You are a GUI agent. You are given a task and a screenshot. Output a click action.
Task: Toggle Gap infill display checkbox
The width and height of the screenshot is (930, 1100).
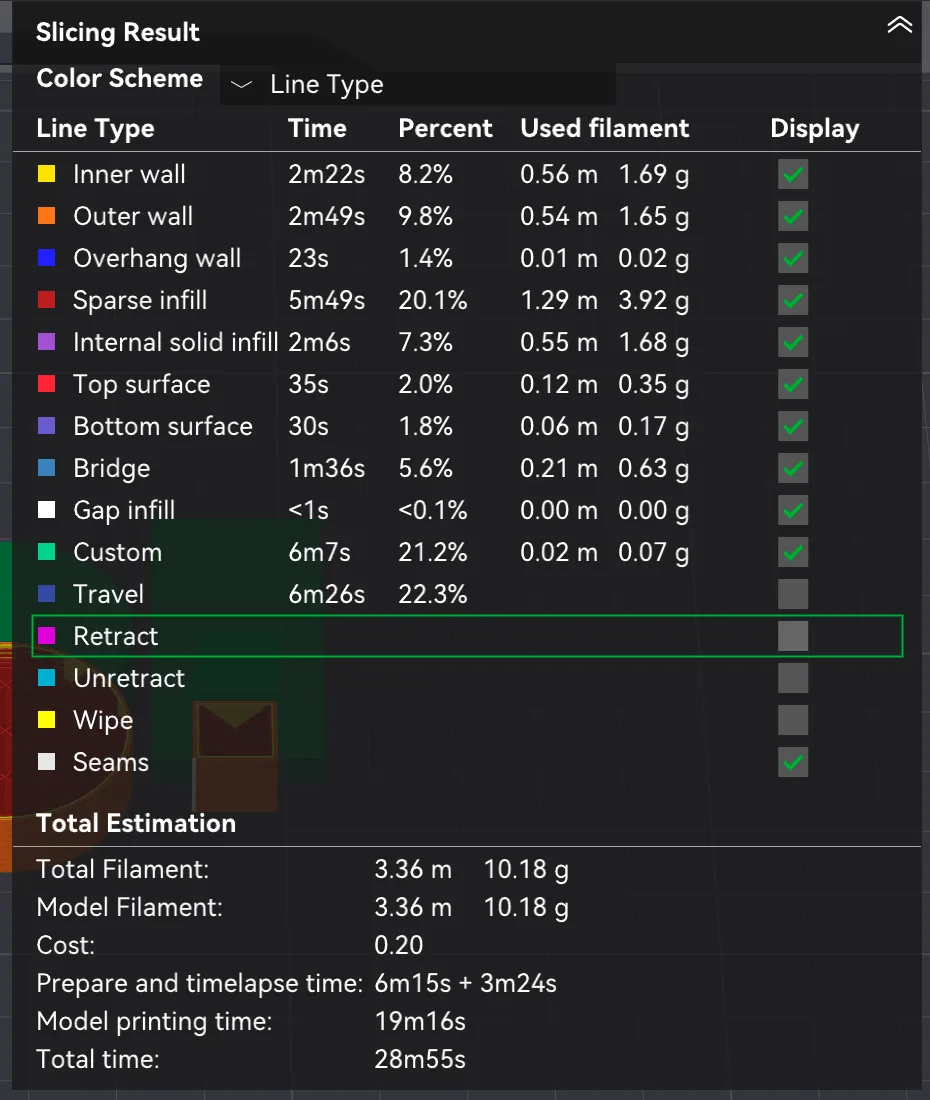point(793,510)
